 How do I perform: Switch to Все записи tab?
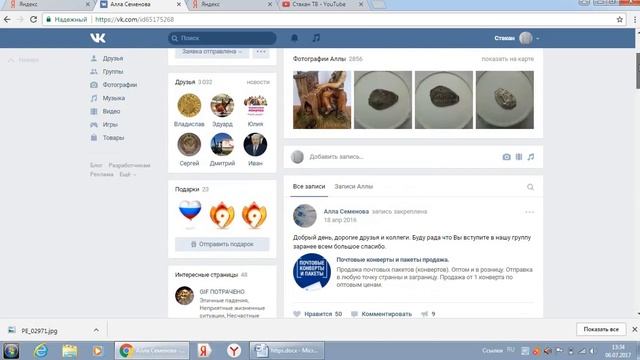tap(309, 187)
